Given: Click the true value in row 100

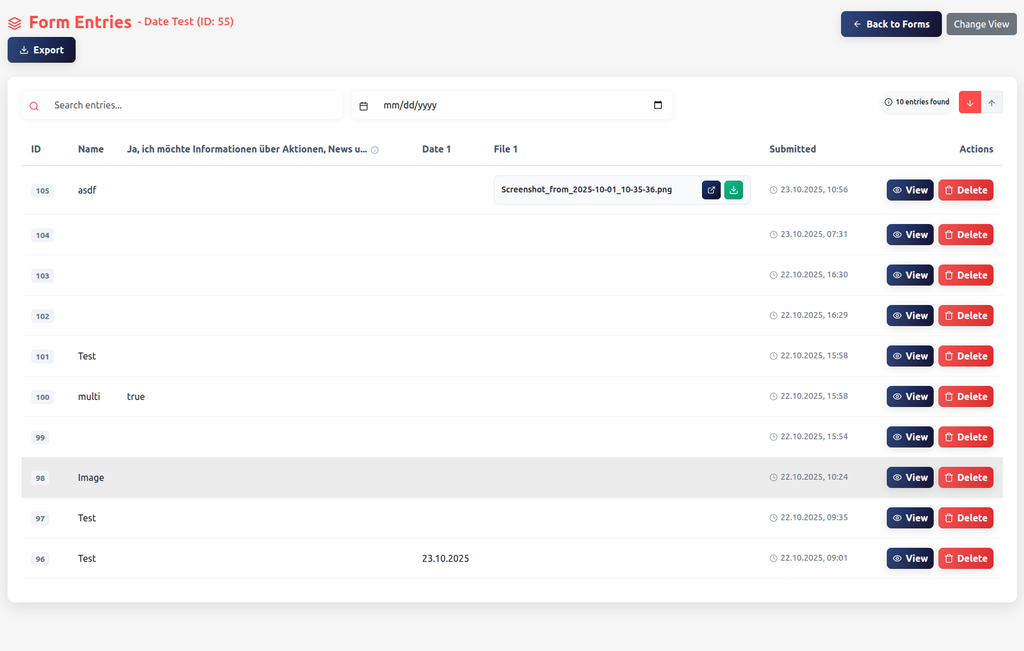Looking at the screenshot, I should pyautogui.click(x=136, y=396).
